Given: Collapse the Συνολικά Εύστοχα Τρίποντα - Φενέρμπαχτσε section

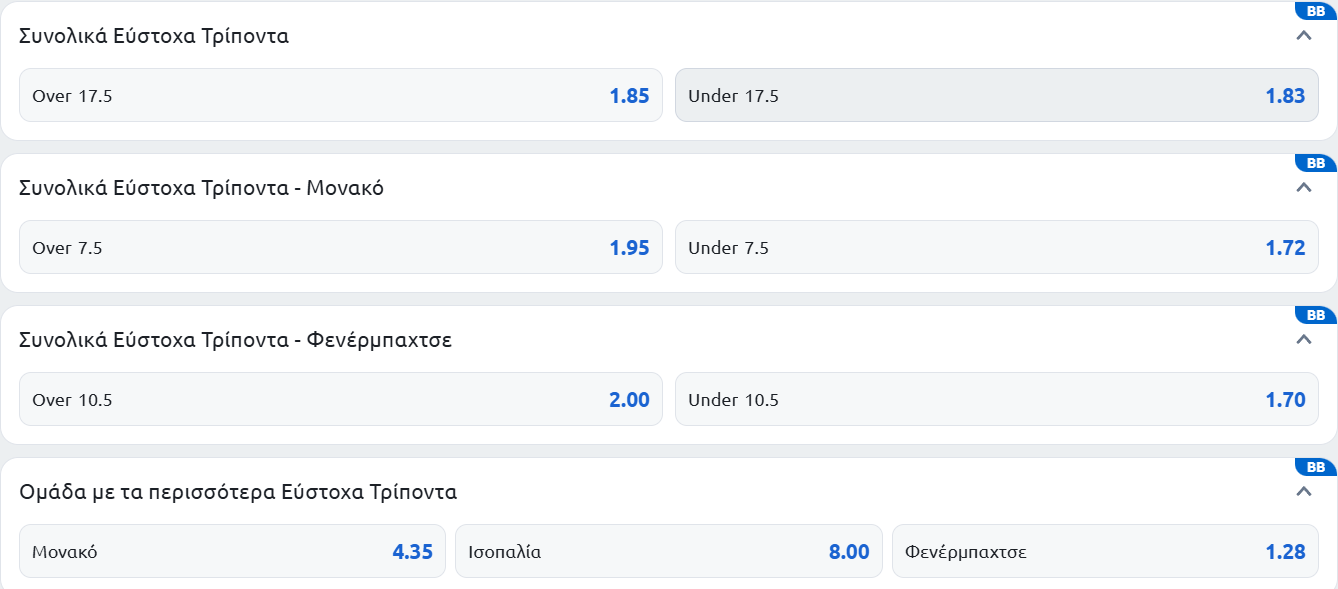Looking at the screenshot, I should (x=1303, y=339).
